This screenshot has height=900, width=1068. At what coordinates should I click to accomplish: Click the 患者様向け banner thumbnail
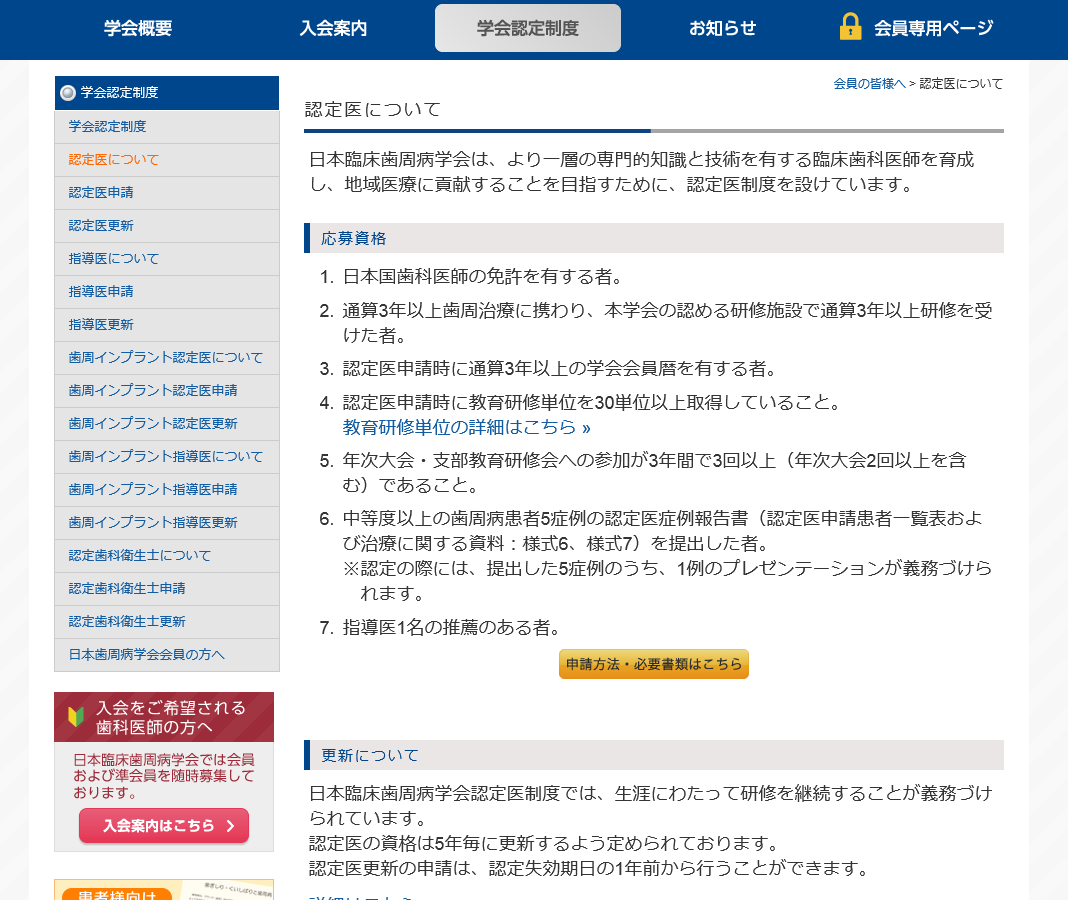coord(164,889)
